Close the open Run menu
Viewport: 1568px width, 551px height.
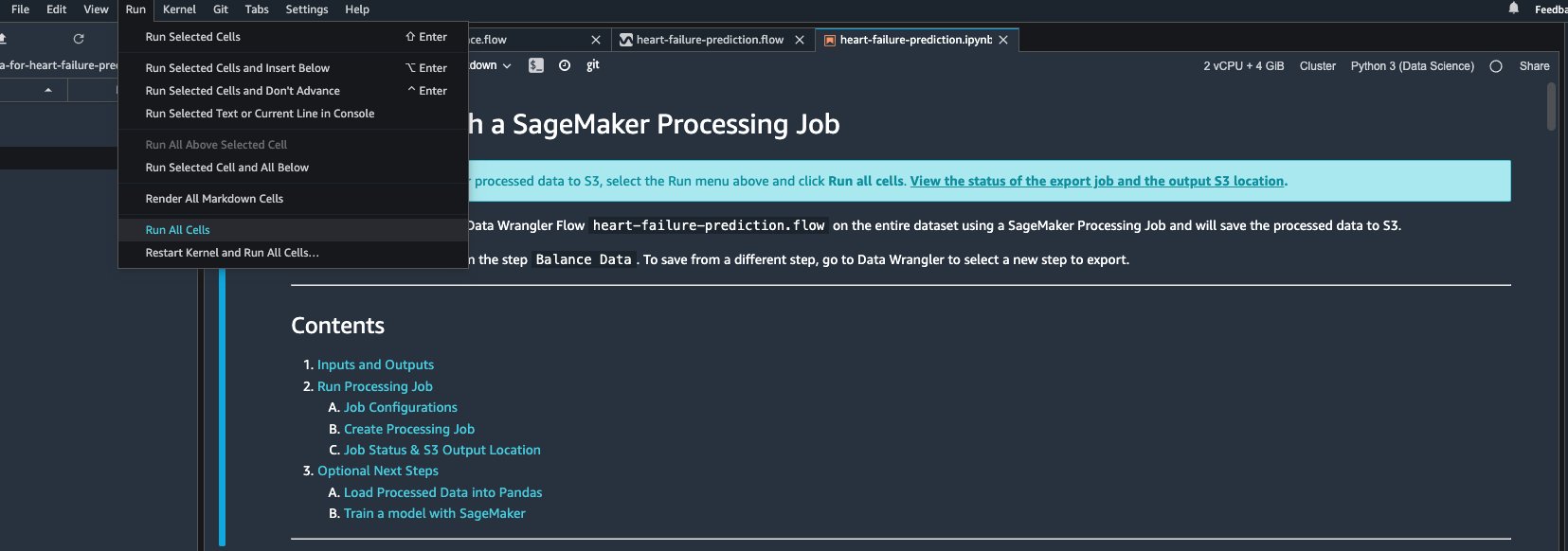(x=135, y=9)
